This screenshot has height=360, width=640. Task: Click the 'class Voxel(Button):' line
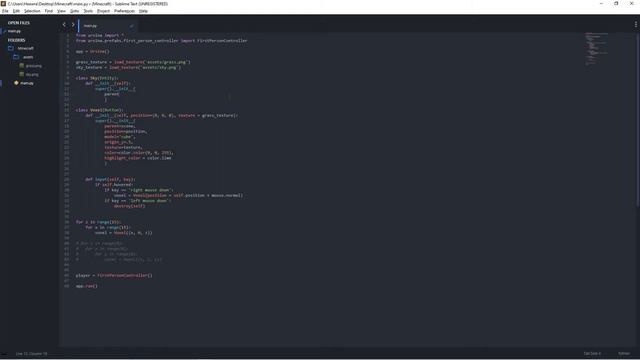pyautogui.click(x=99, y=110)
